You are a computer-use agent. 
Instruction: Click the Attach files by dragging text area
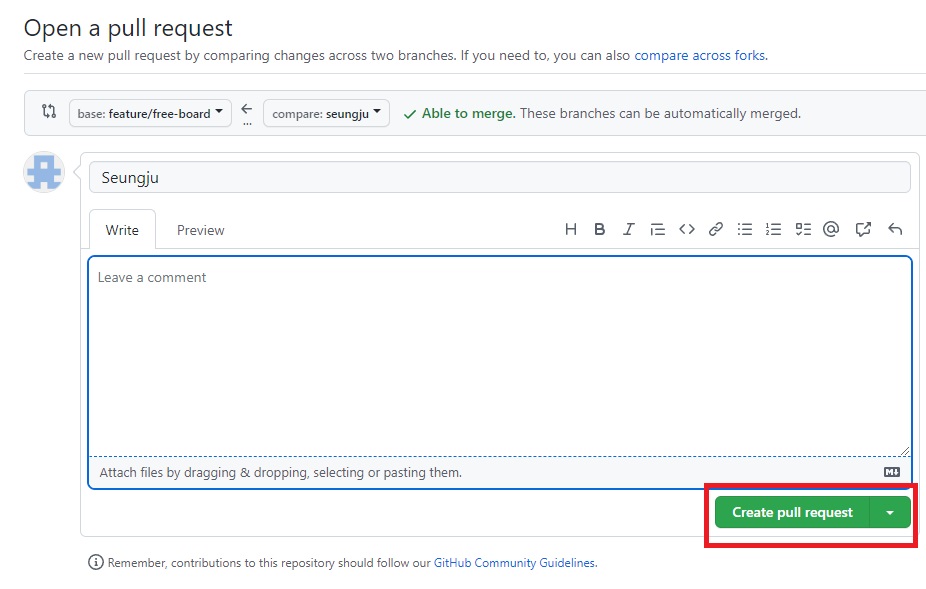click(x=281, y=473)
